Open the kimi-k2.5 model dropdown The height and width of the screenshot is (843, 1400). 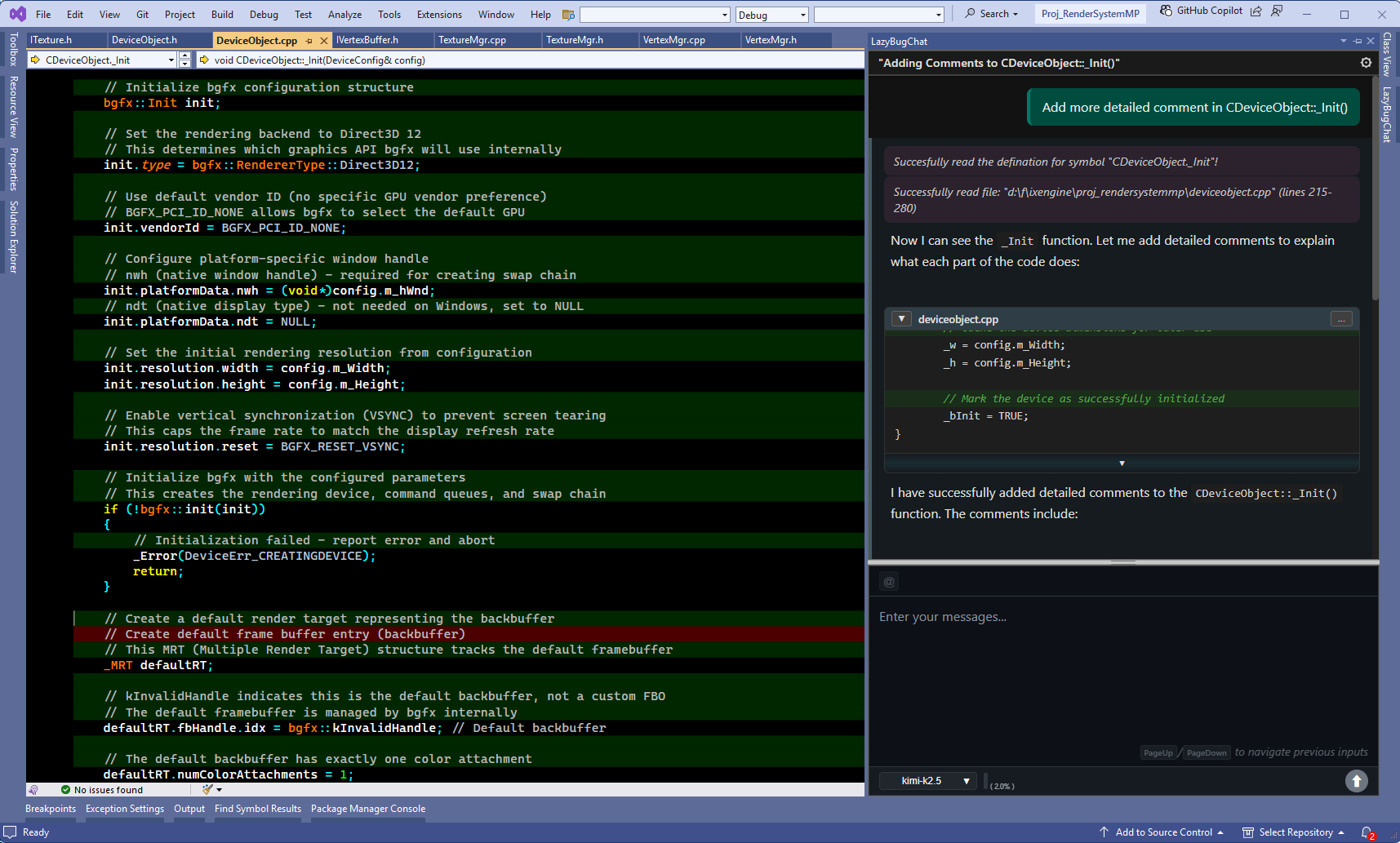(x=927, y=781)
